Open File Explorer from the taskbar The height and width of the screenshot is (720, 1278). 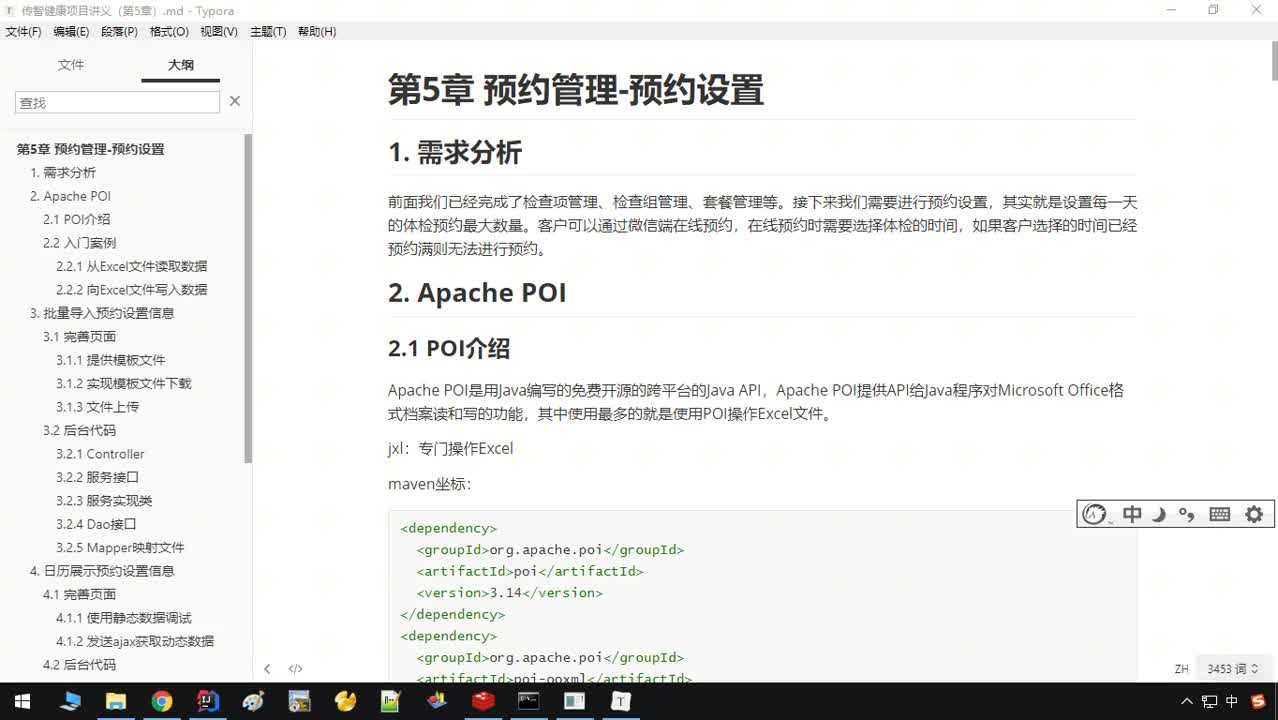coord(116,701)
